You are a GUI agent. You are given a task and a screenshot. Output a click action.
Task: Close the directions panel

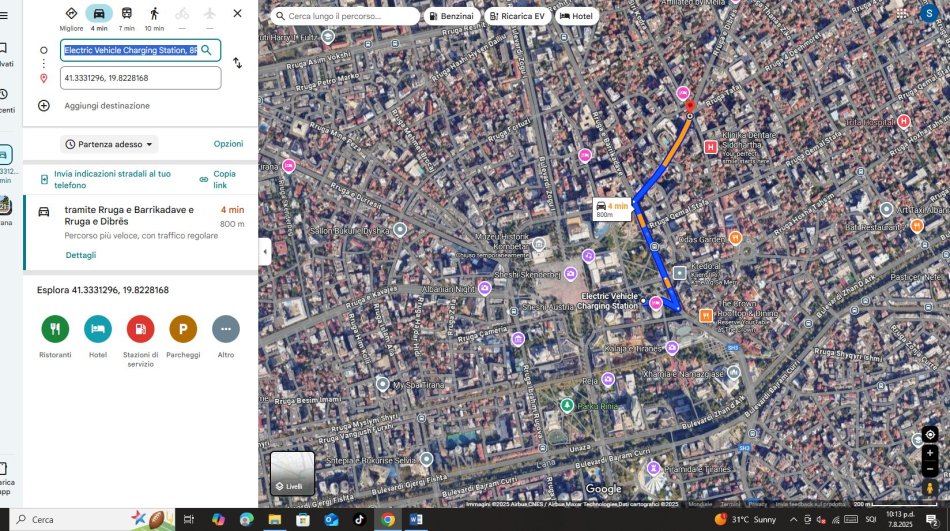click(237, 14)
